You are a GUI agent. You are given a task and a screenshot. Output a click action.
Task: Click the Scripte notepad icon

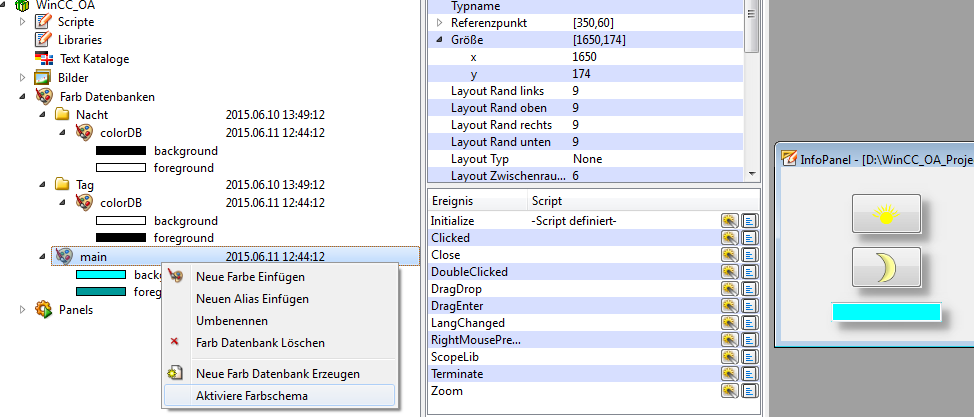pyautogui.click(x=42, y=21)
